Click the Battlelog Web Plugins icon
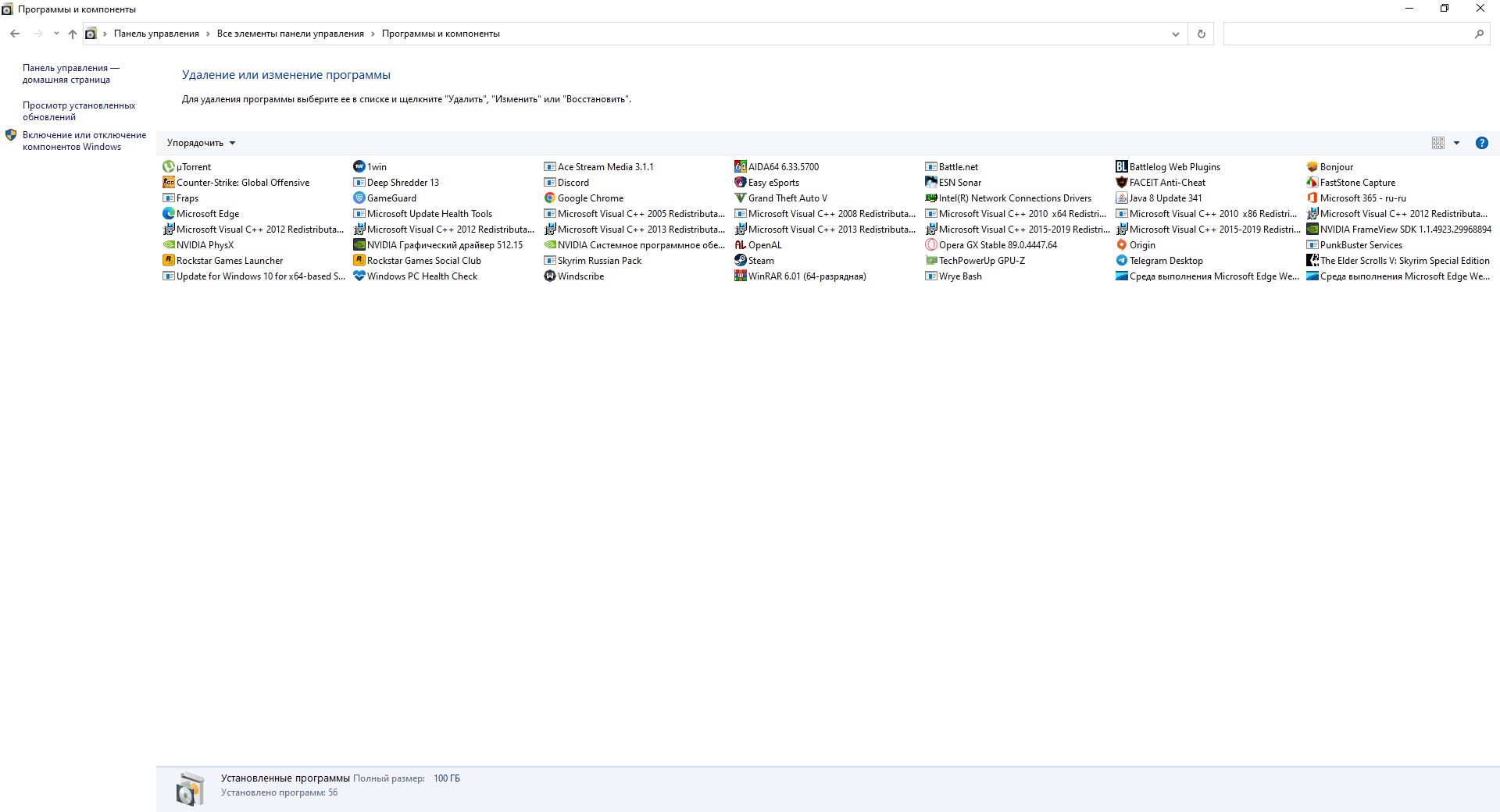Screen dimensions: 1500x812 (x=1121, y=167)
